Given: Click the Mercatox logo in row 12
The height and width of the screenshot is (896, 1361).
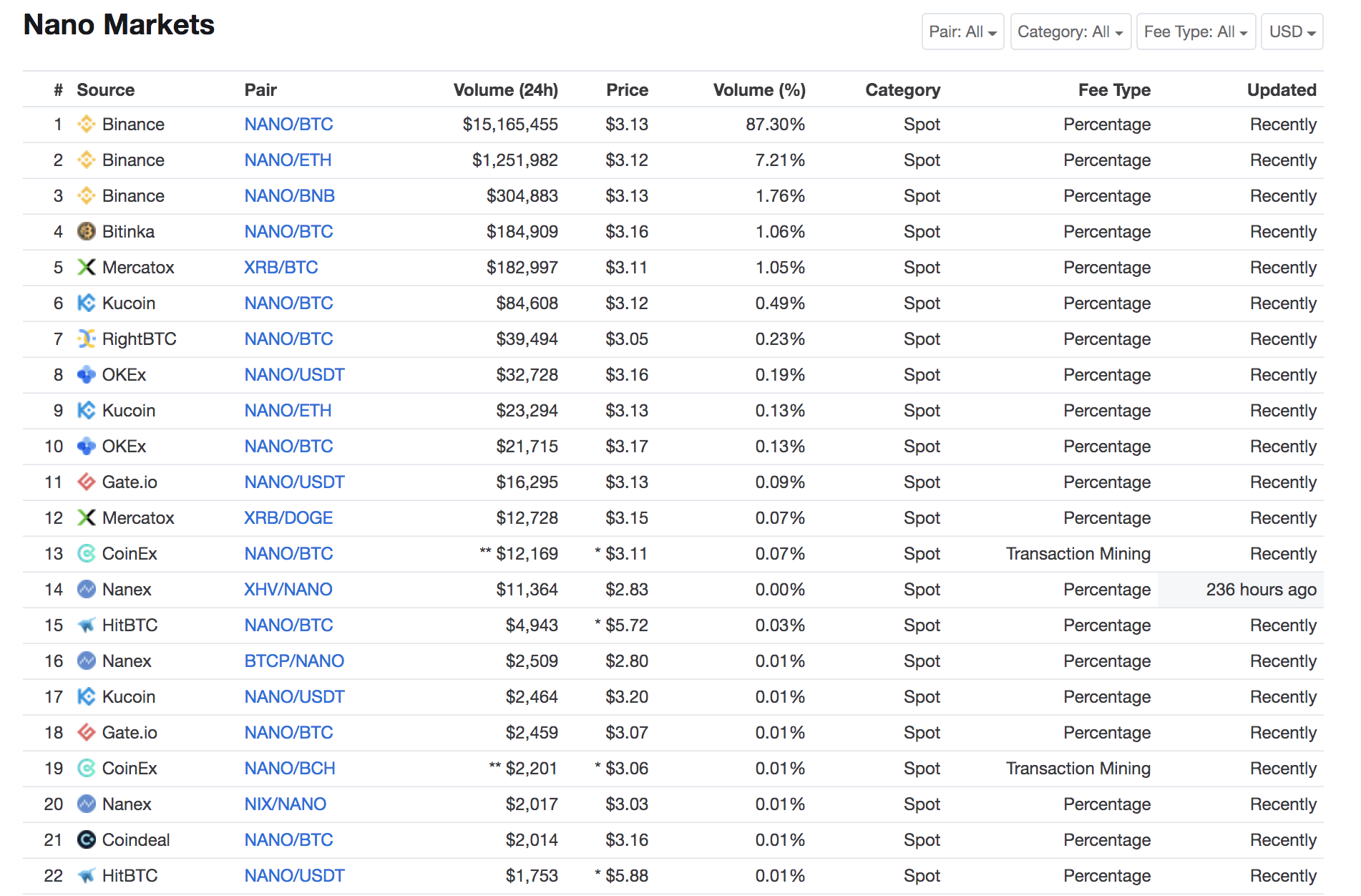Looking at the screenshot, I should point(87,518).
